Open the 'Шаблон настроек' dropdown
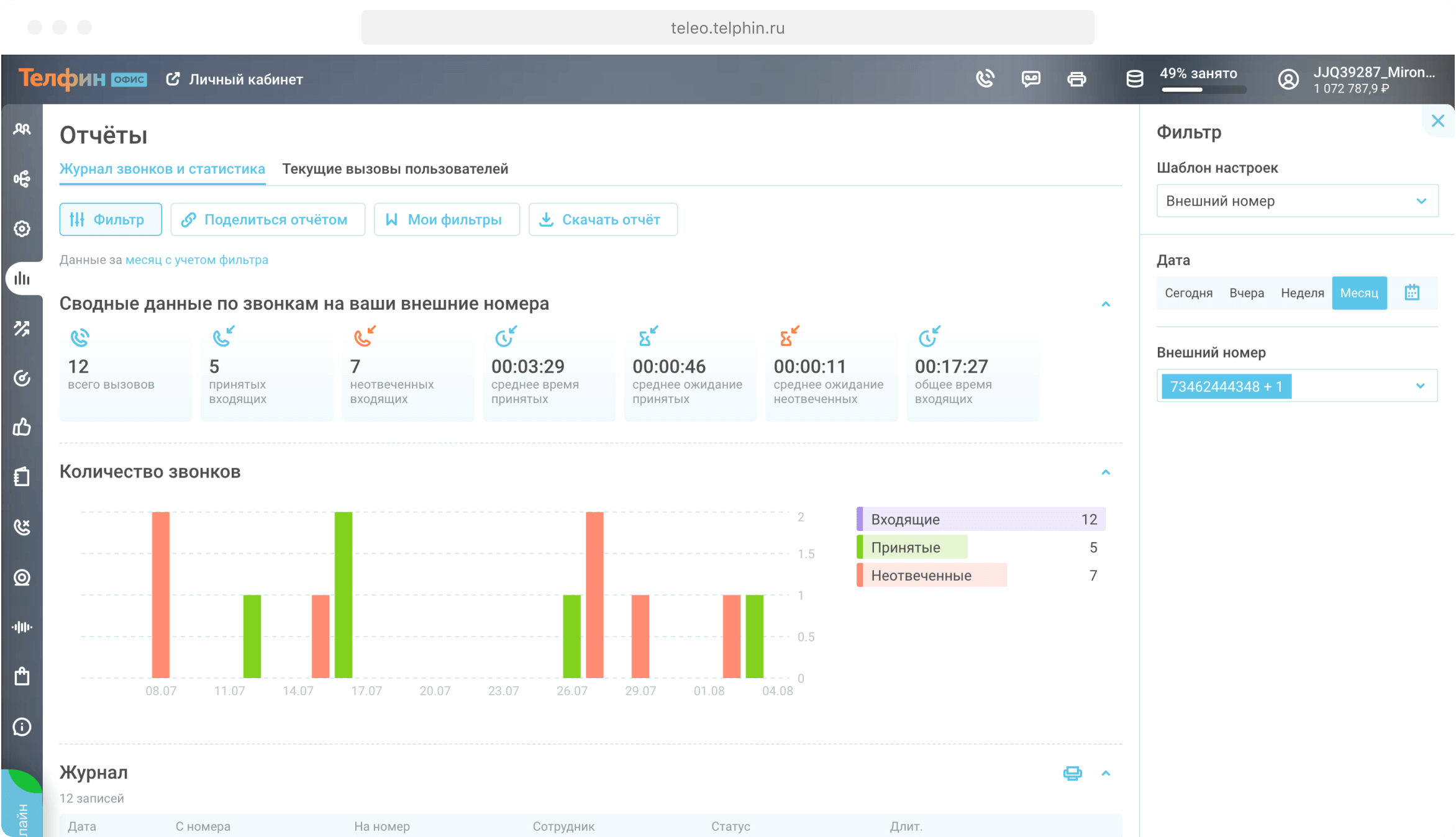This screenshot has width=1456, height=837. (1296, 201)
